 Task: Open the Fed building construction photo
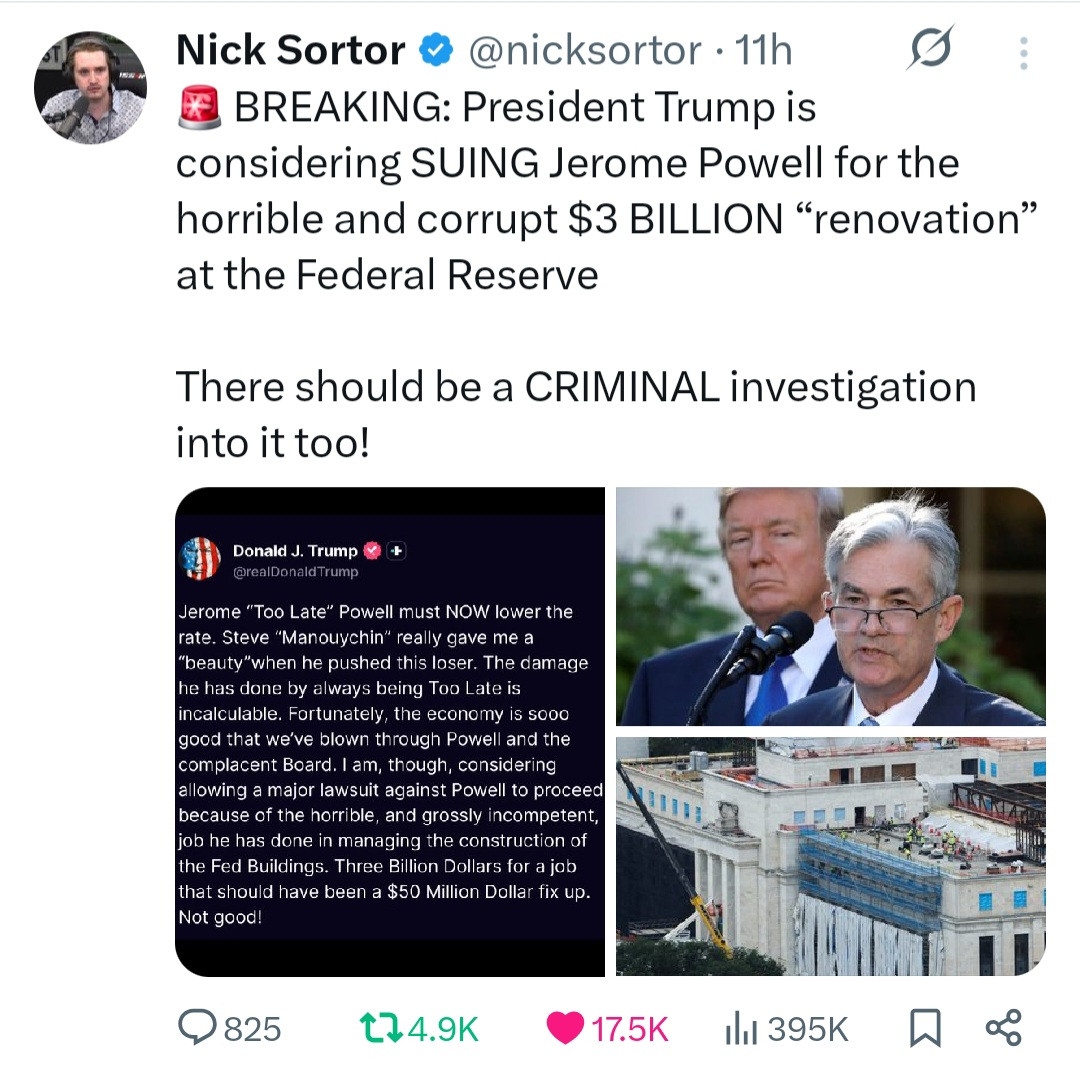coord(831,857)
